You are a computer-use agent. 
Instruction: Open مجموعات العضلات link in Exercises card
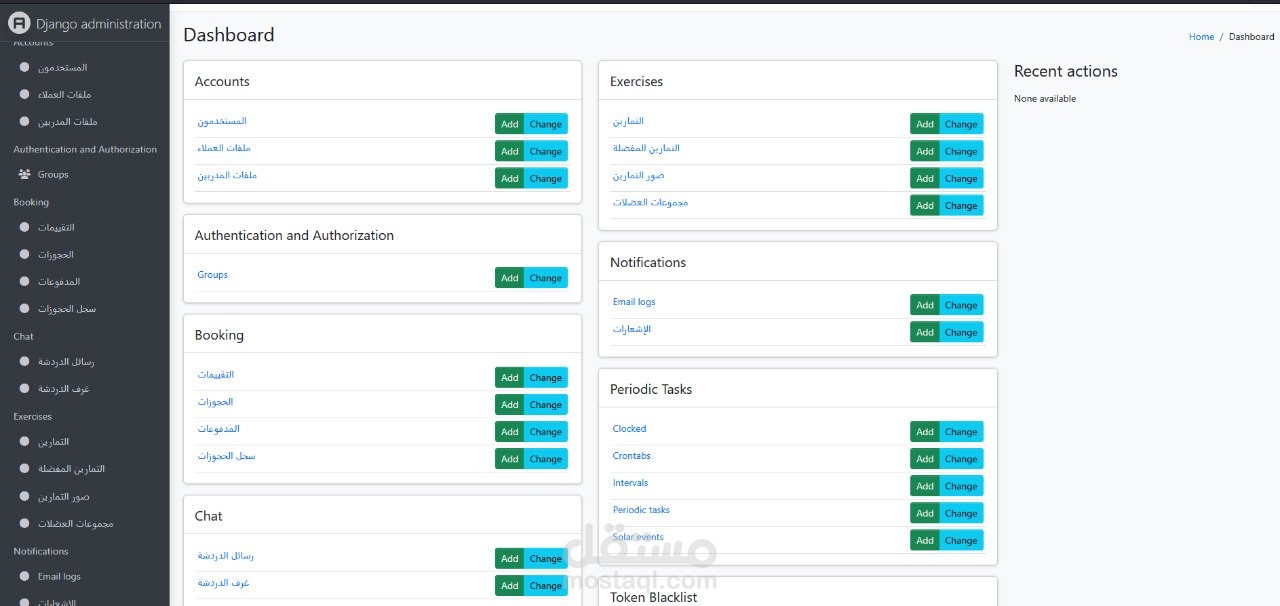(650, 202)
